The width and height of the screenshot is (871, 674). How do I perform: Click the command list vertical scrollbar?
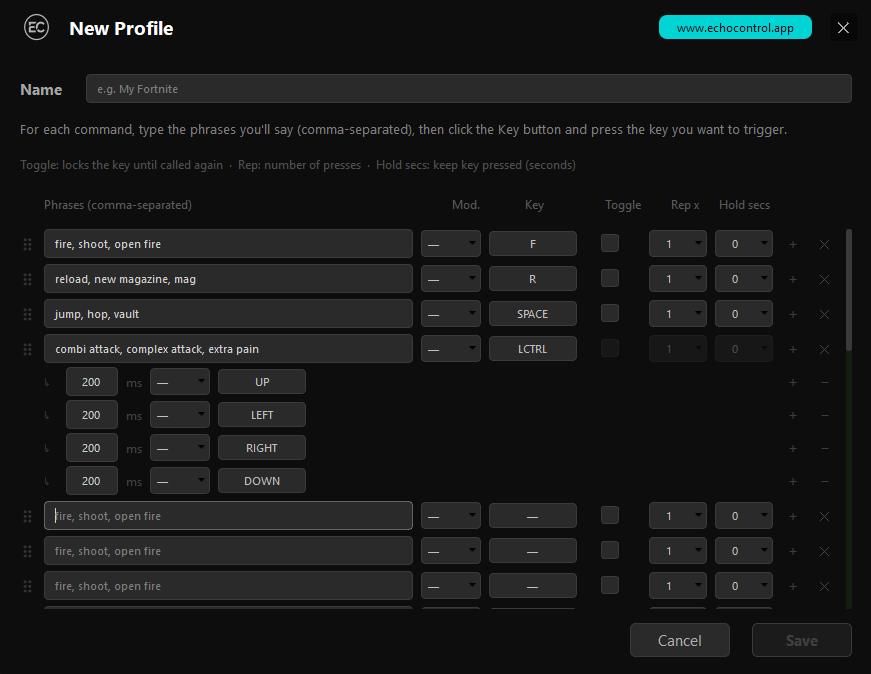pos(849,290)
